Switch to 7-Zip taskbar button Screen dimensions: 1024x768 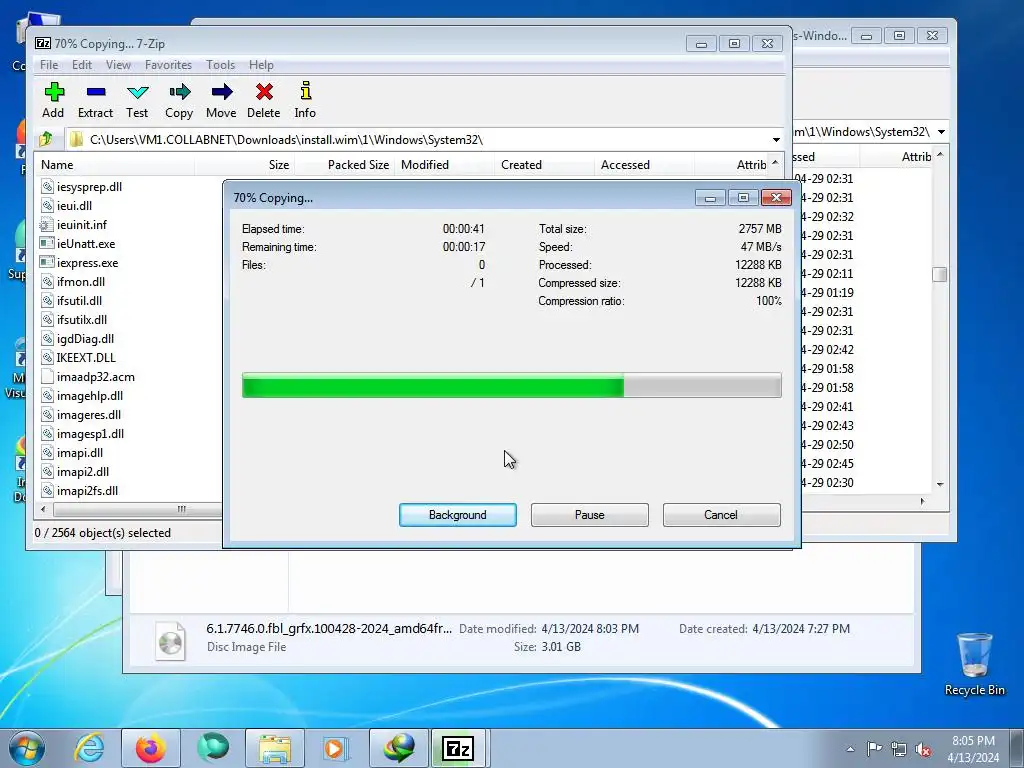(458, 748)
